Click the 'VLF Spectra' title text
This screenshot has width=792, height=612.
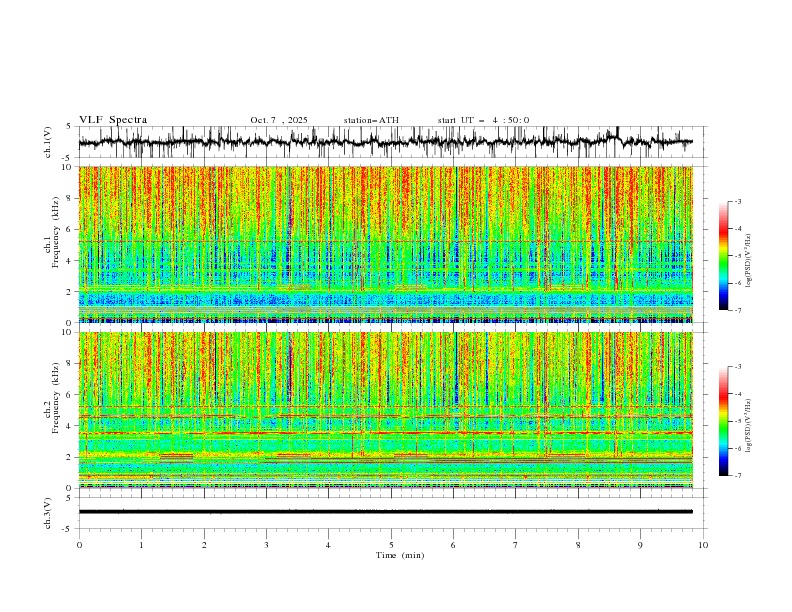click(113, 120)
